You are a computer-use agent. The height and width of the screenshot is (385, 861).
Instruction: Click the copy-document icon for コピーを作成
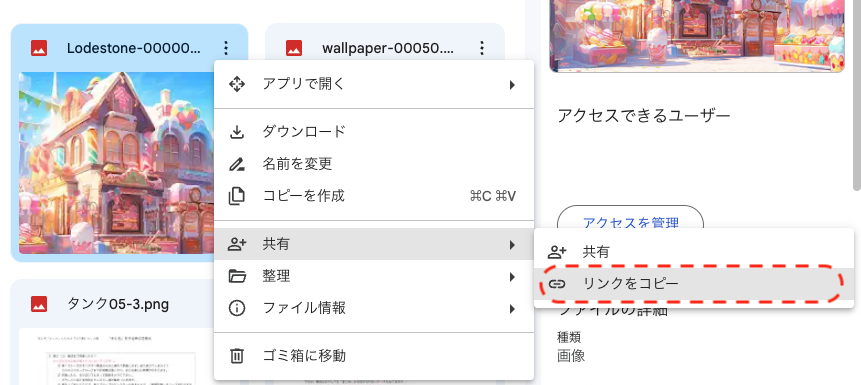tap(237, 196)
